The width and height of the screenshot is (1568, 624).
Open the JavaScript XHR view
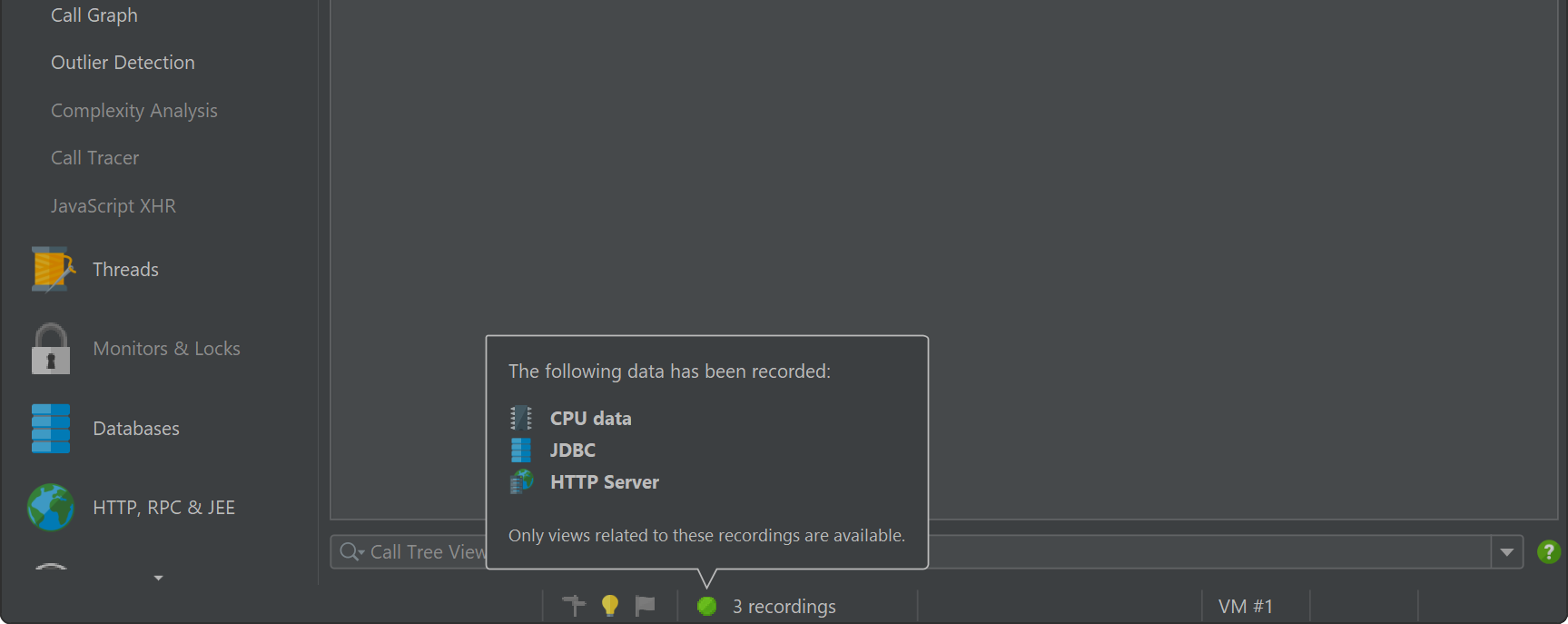click(113, 206)
